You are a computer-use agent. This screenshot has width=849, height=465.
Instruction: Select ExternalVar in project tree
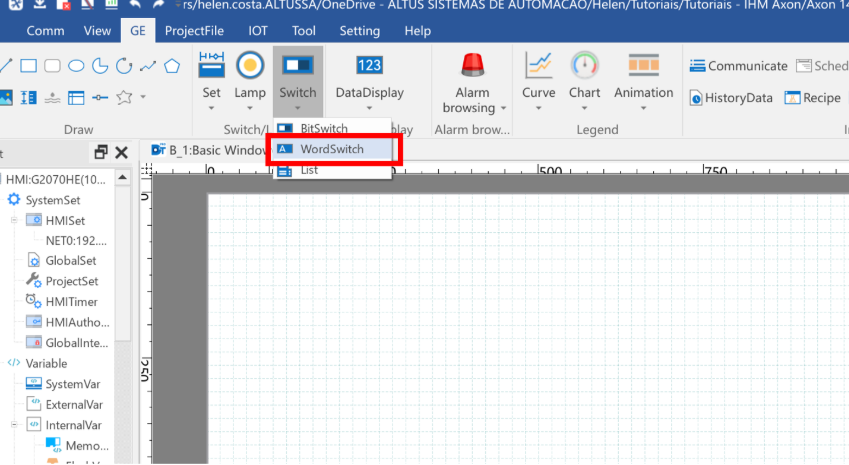coord(74,405)
